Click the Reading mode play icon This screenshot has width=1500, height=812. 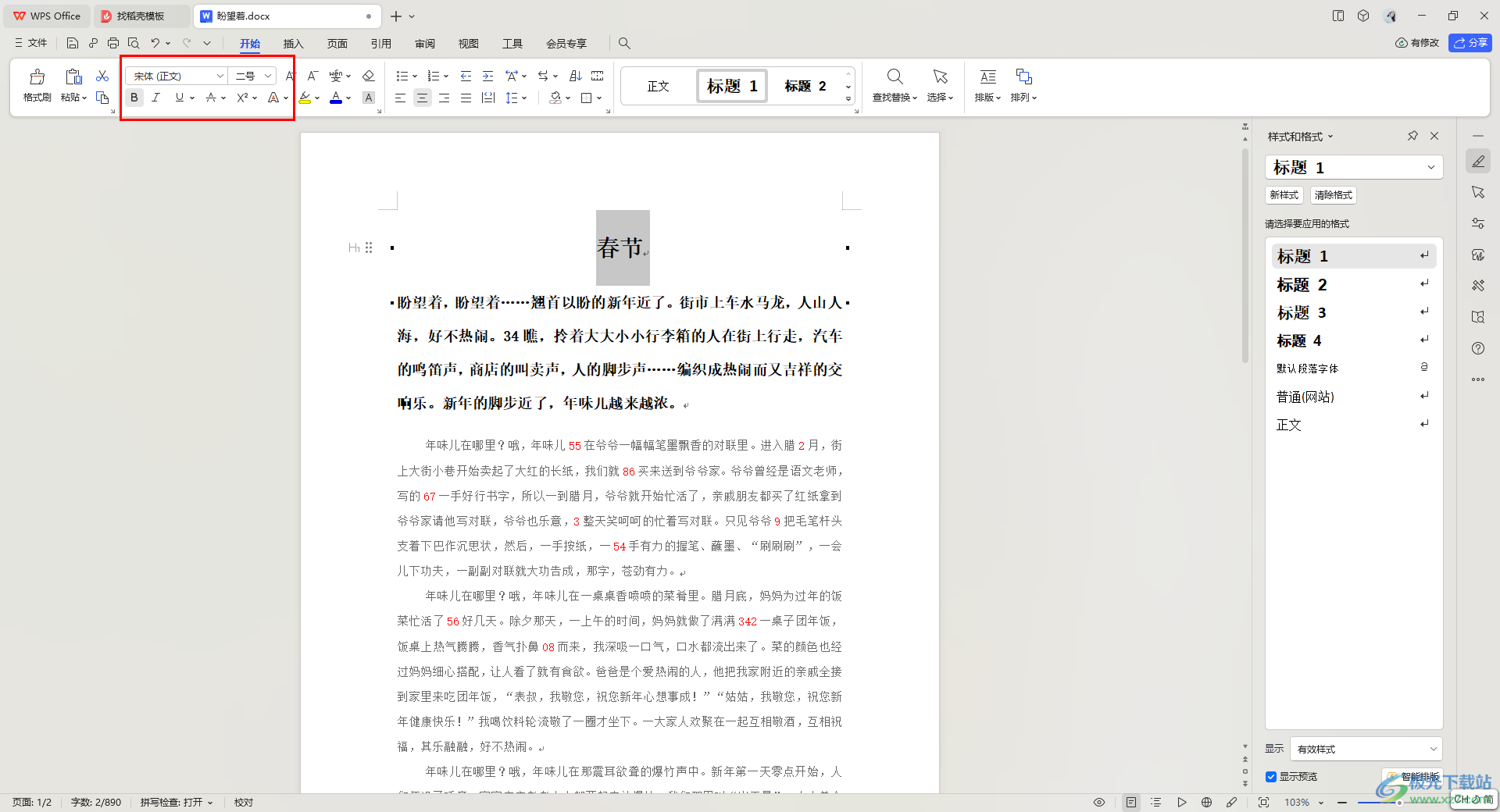[x=1181, y=802]
